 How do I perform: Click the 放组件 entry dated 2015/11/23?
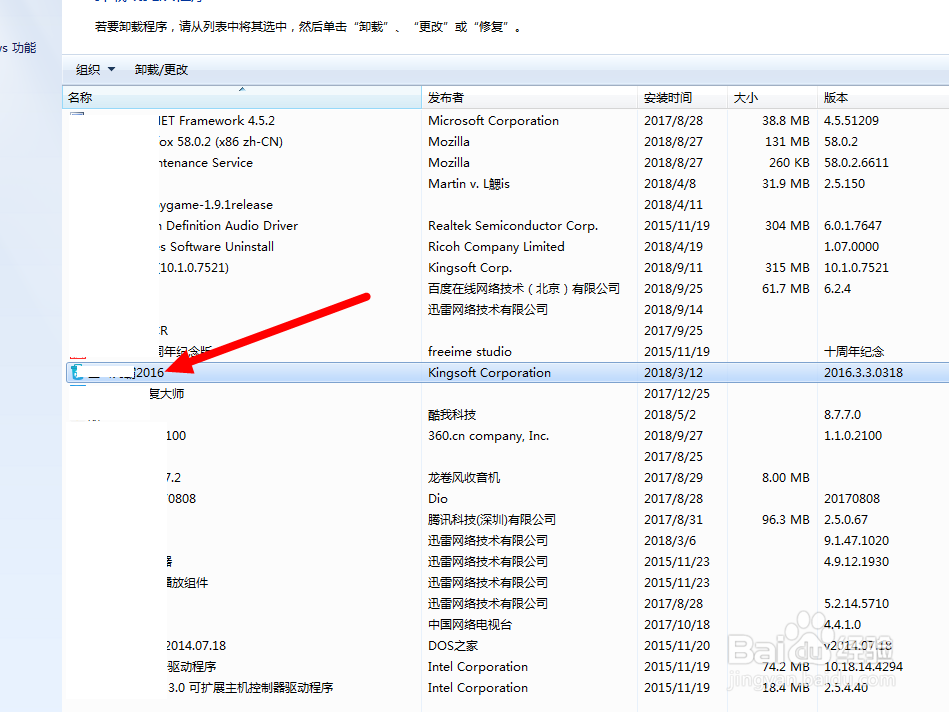[507, 582]
